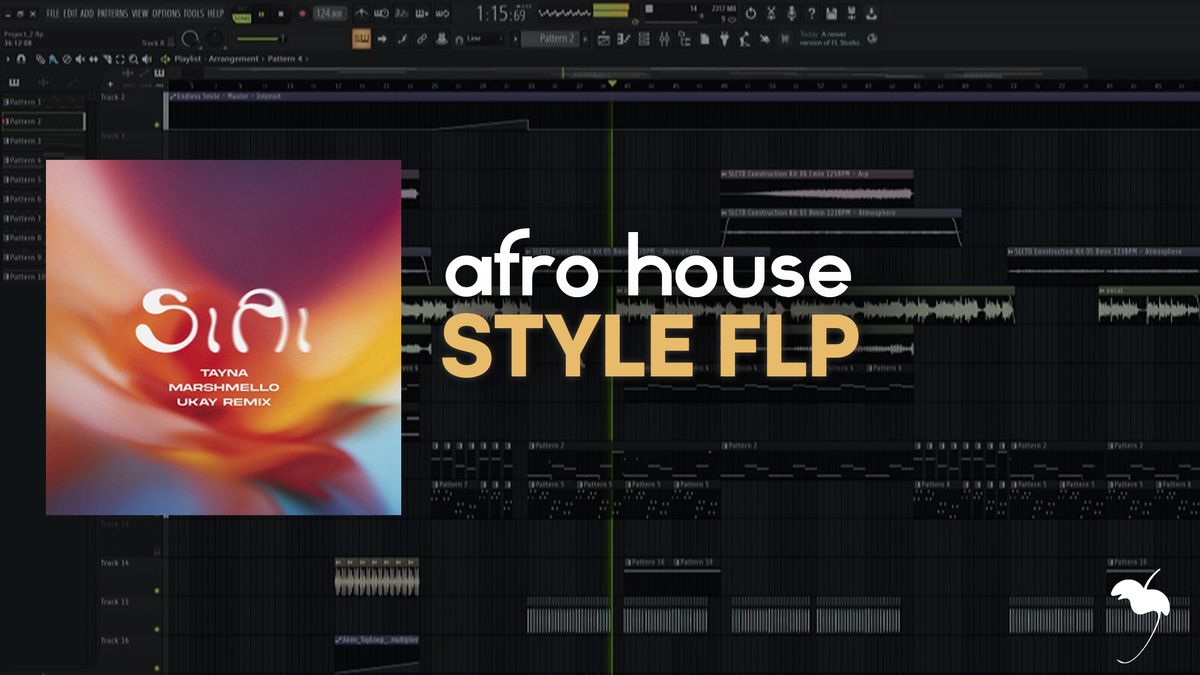This screenshot has width=1200, height=675.
Task: Click the link icon in the top toolbar
Action: (x=422, y=38)
